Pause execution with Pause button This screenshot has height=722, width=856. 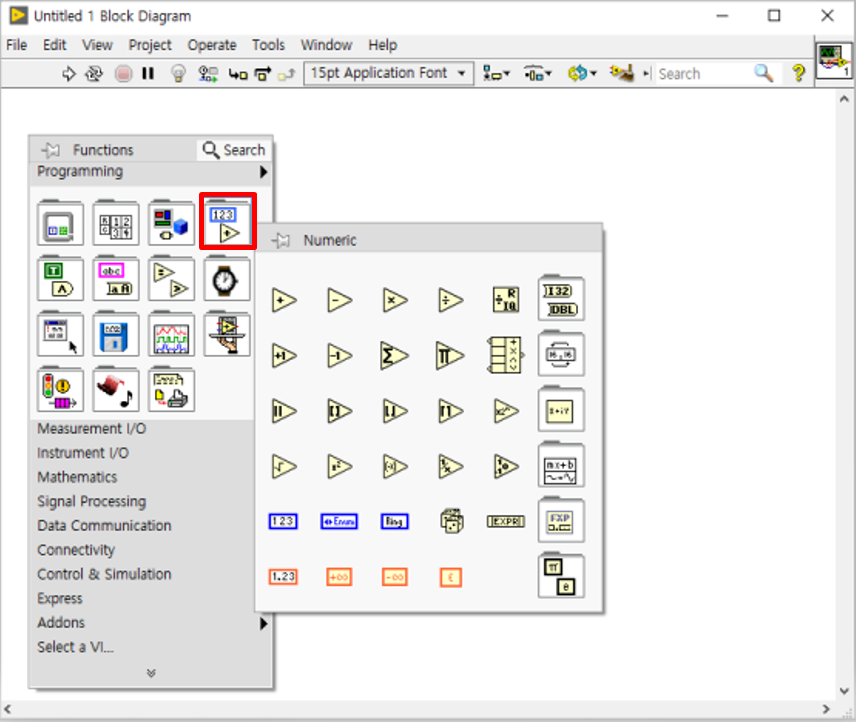coord(148,73)
